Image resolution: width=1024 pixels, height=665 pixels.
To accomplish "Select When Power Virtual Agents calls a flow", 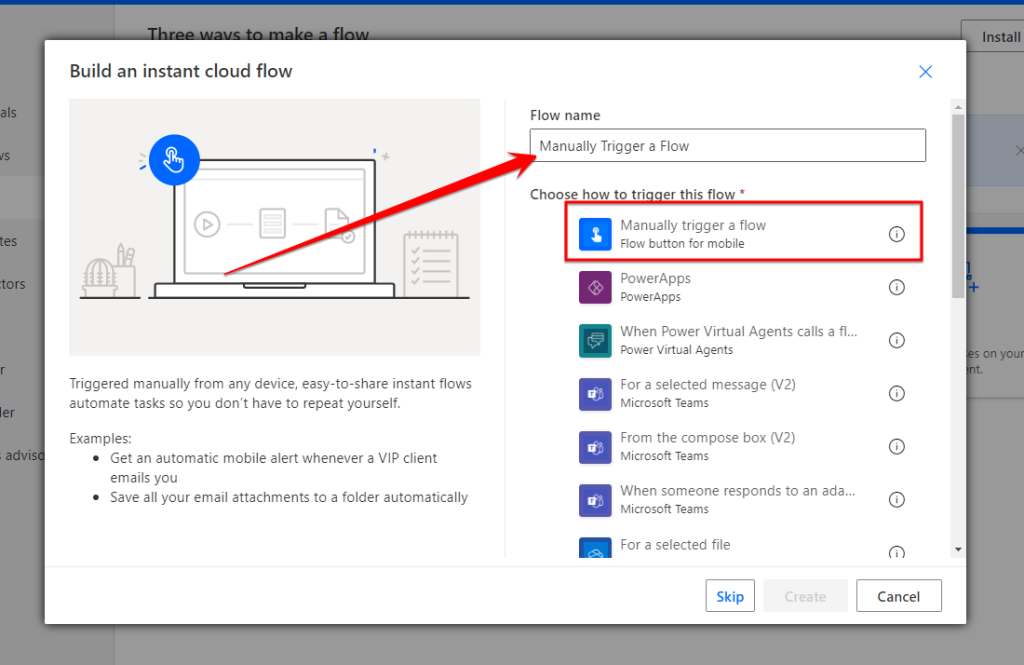I will click(743, 340).
